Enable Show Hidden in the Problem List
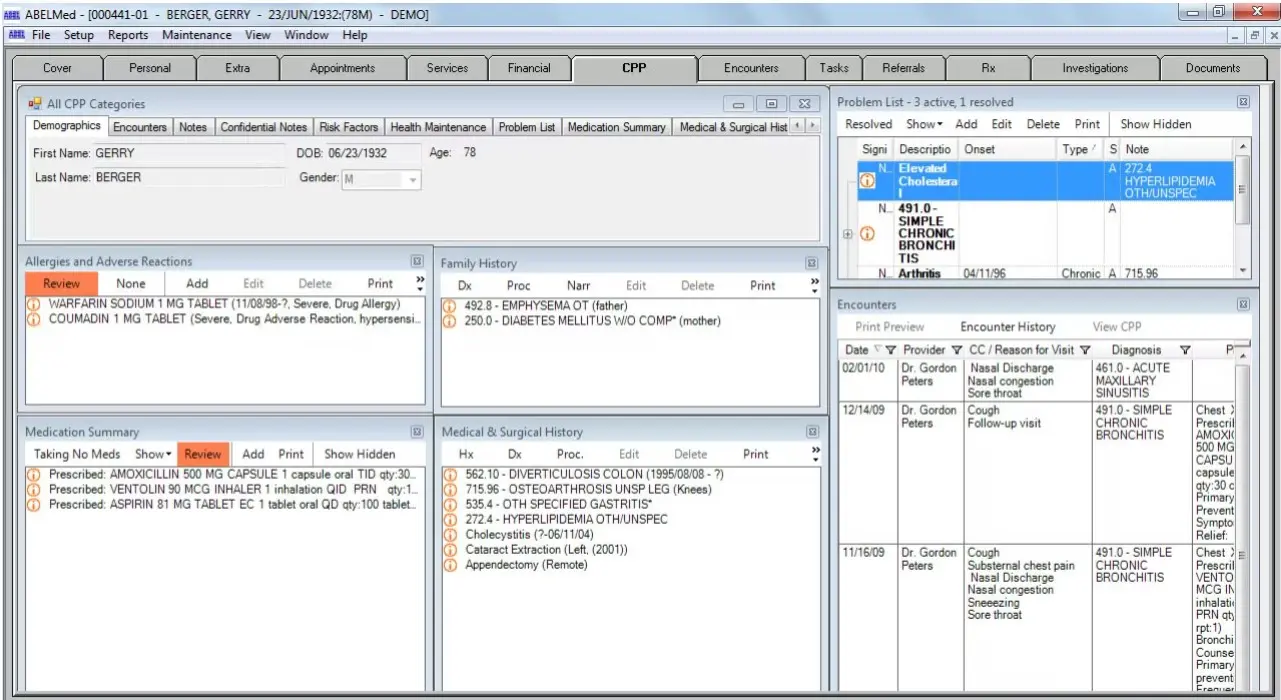The image size is (1281, 700). (x=1154, y=124)
